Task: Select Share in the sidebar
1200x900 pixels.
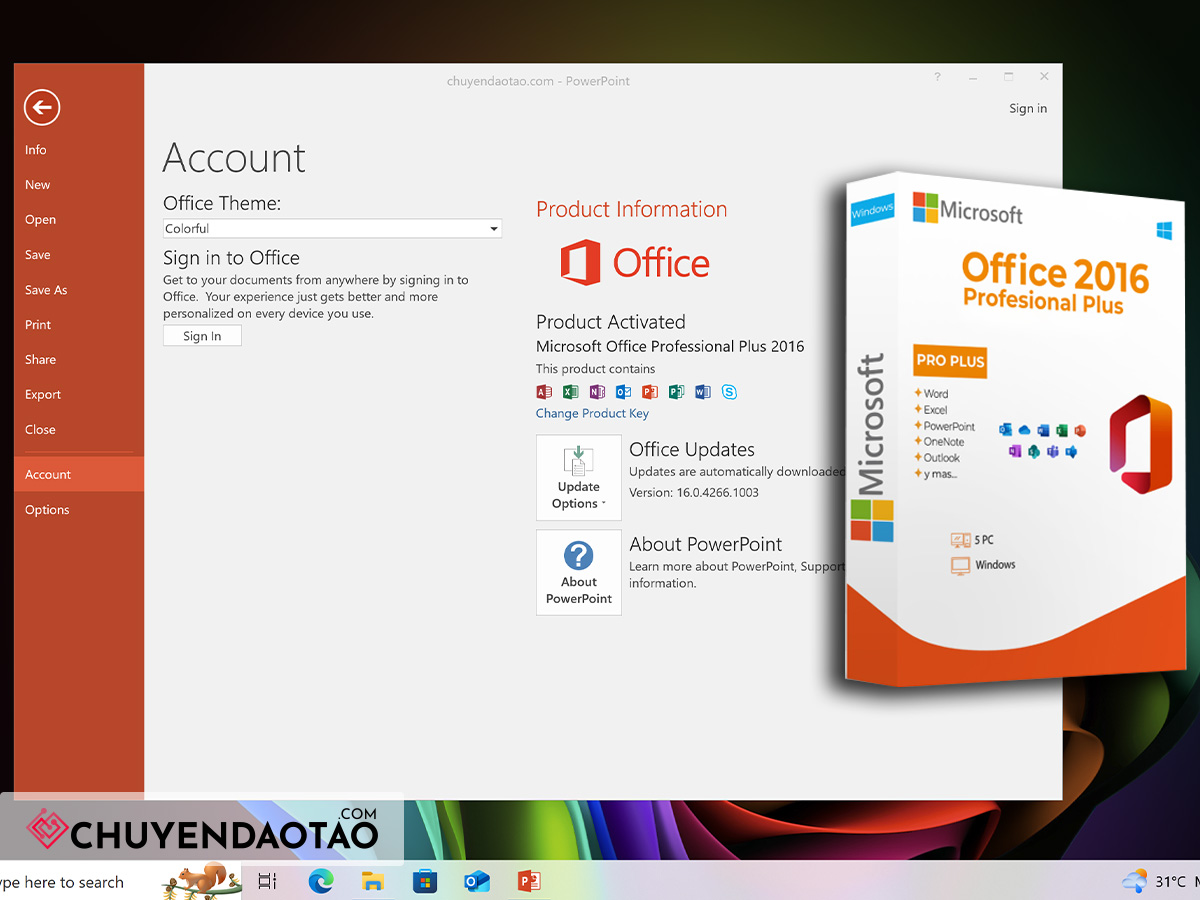Action: [x=41, y=360]
